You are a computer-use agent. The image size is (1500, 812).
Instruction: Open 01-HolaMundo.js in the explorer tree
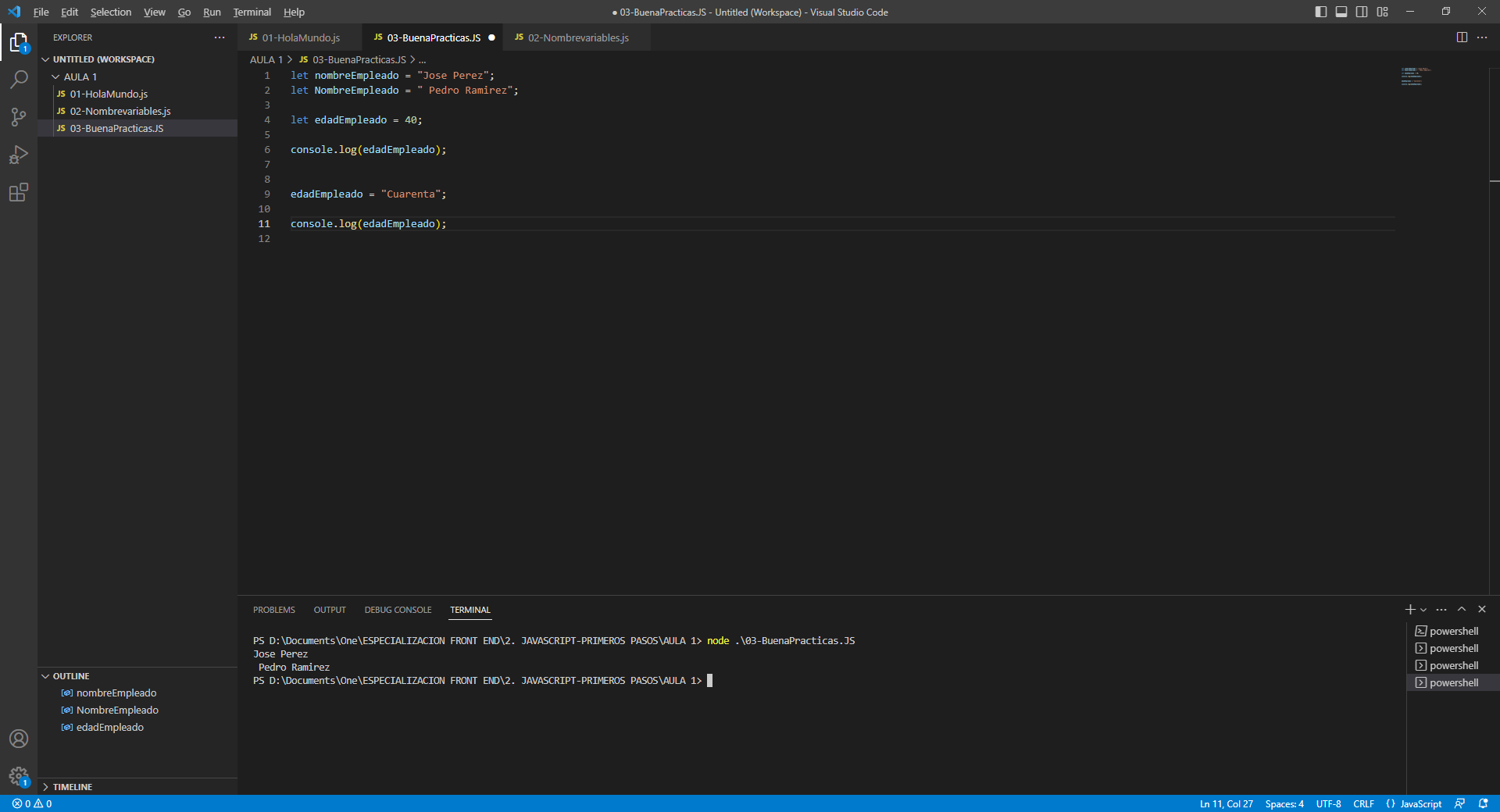pos(109,94)
